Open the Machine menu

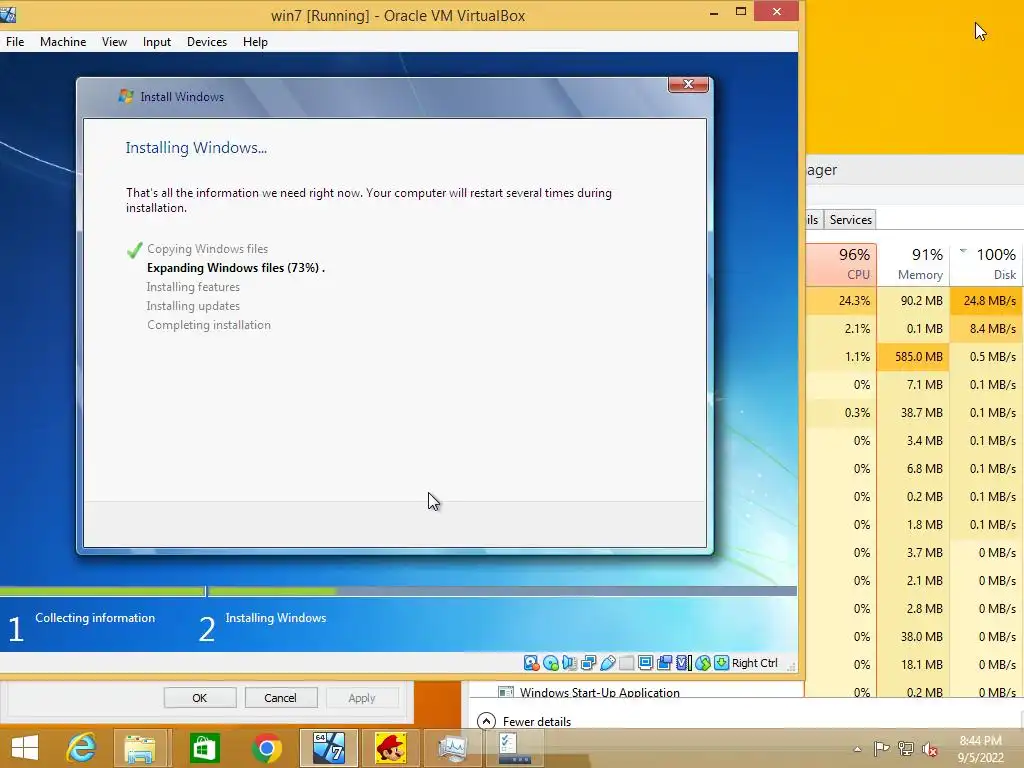tap(63, 42)
